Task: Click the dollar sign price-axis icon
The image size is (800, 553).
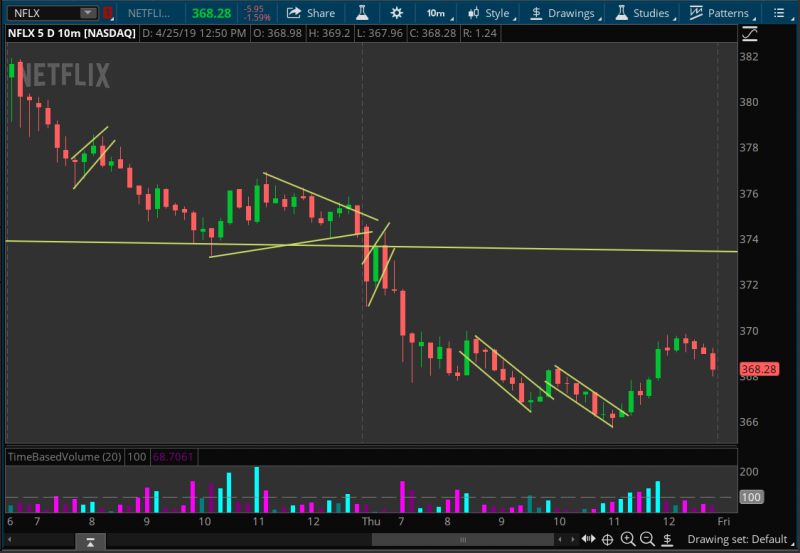Action: coord(668,540)
